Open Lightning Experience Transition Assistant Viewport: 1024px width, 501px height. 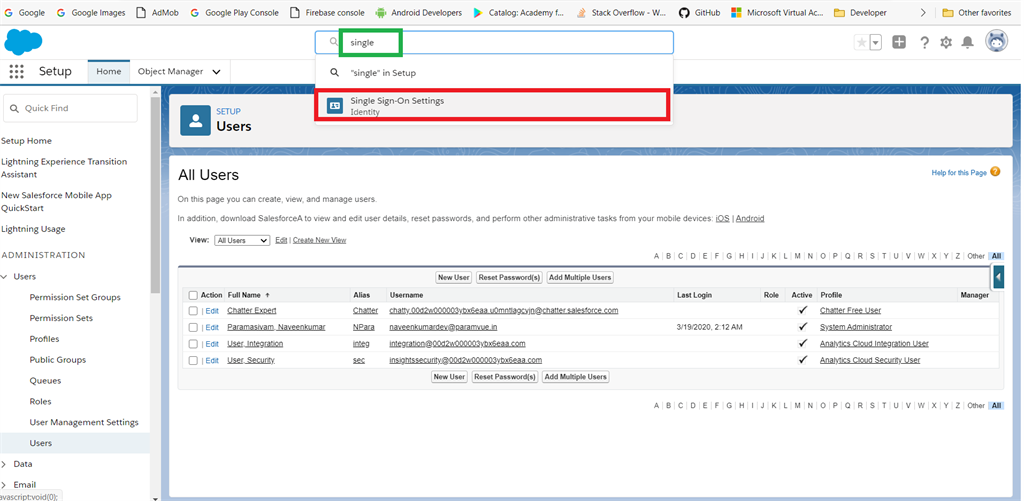[x=64, y=168]
